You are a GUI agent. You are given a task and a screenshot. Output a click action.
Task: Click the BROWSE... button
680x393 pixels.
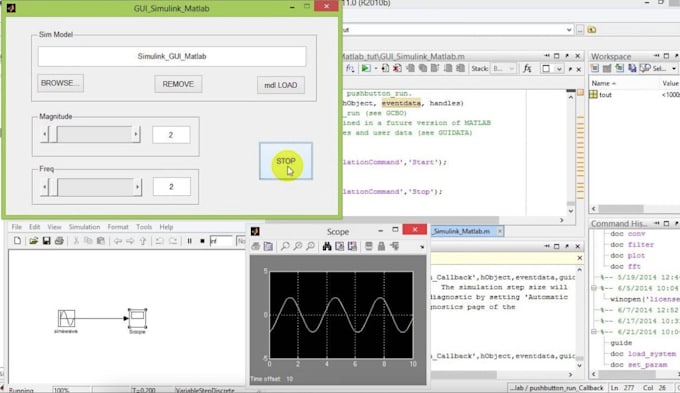(x=60, y=83)
